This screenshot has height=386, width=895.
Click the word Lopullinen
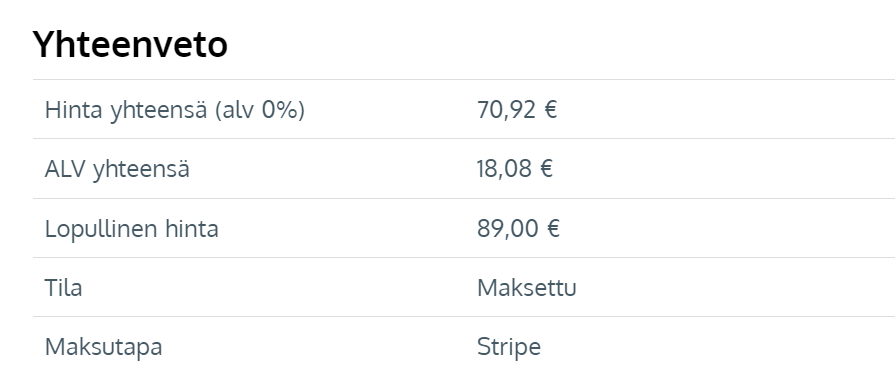[x=101, y=228]
